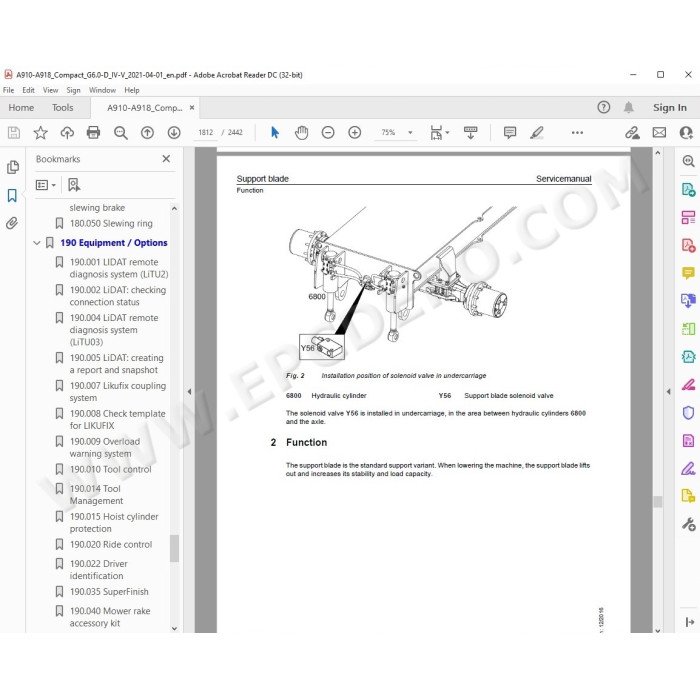
Task: Click the share with others icon
Action: point(686,133)
